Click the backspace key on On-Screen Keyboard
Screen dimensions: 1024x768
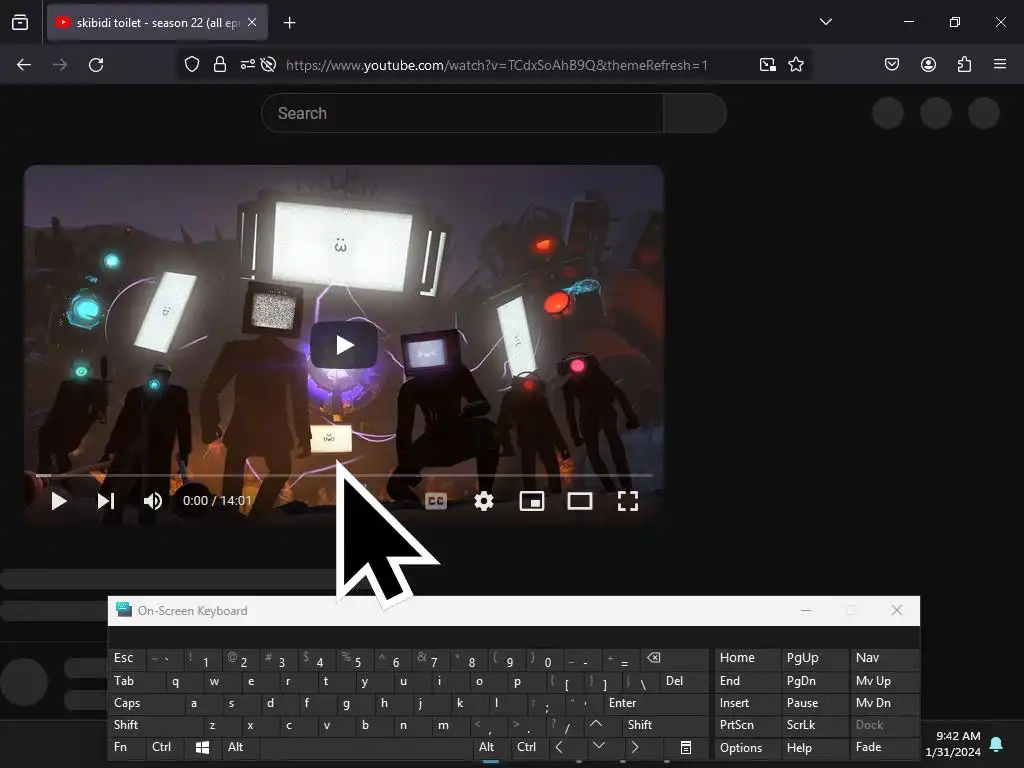673,658
